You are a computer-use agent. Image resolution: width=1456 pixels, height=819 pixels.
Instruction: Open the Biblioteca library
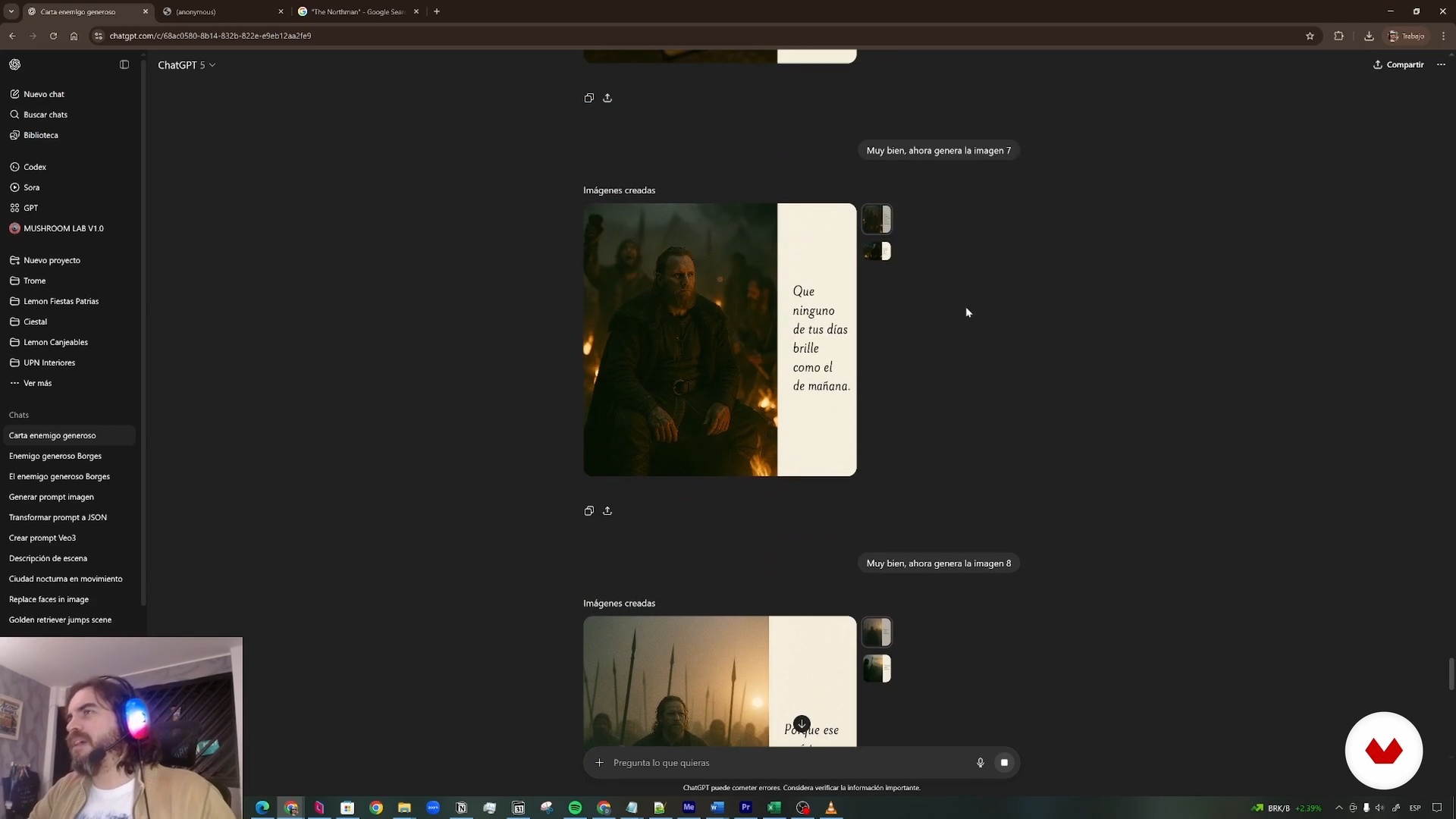coord(41,135)
